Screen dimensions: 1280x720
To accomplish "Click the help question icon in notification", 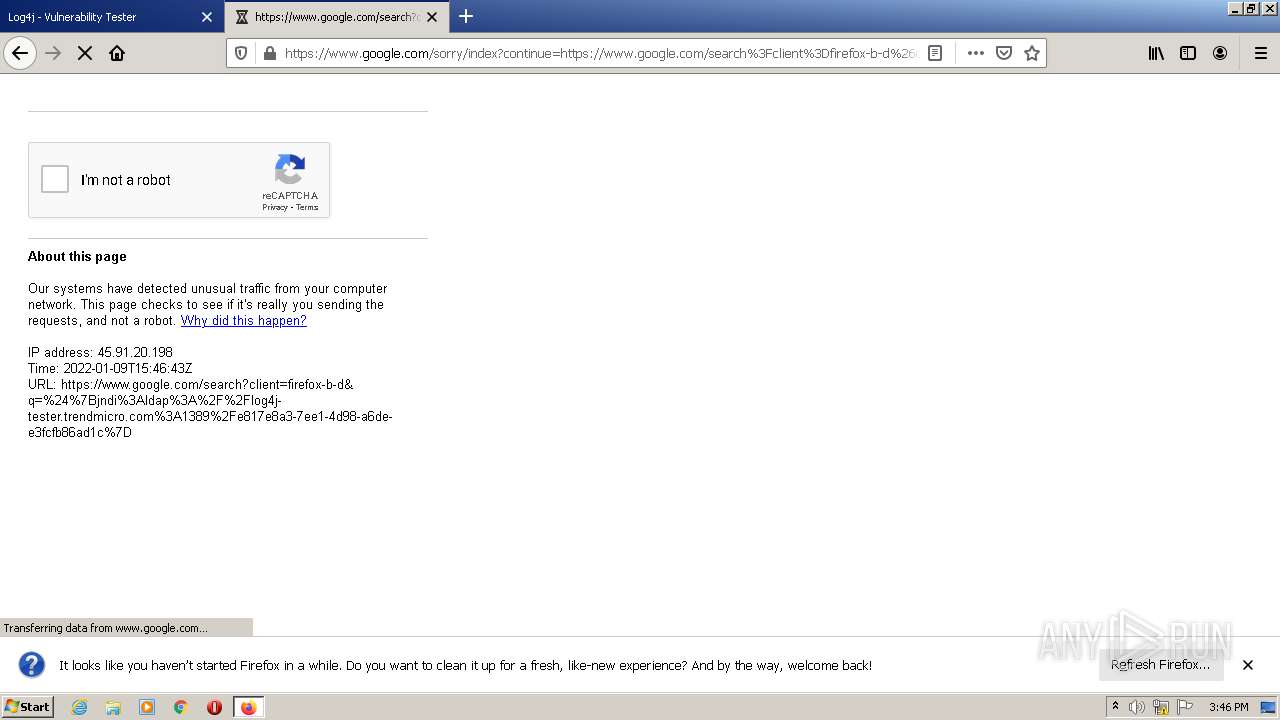I will (x=32, y=665).
